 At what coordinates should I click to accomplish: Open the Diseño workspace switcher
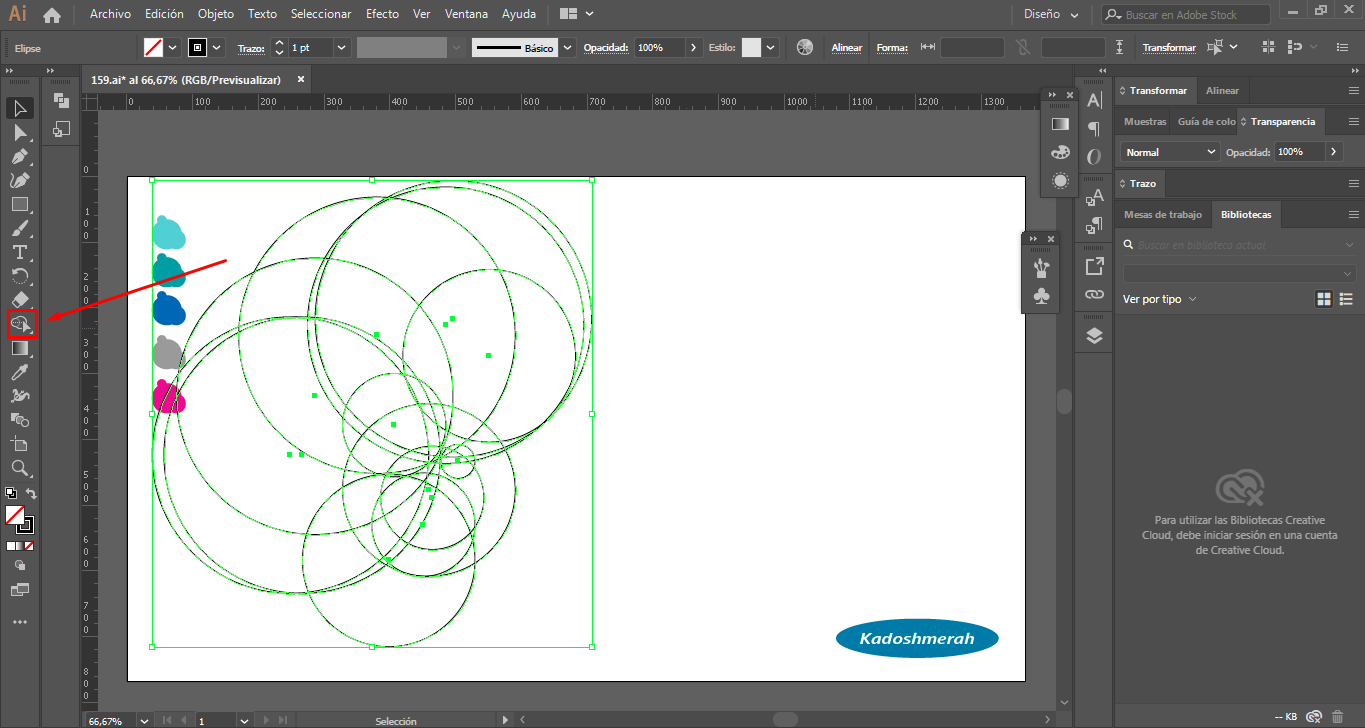(1051, 15)
